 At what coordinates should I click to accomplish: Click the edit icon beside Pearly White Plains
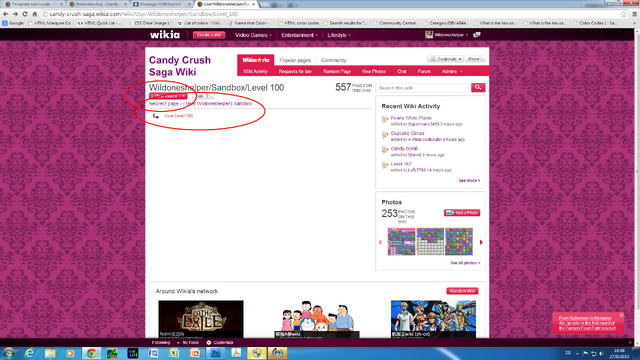[384, 119]
